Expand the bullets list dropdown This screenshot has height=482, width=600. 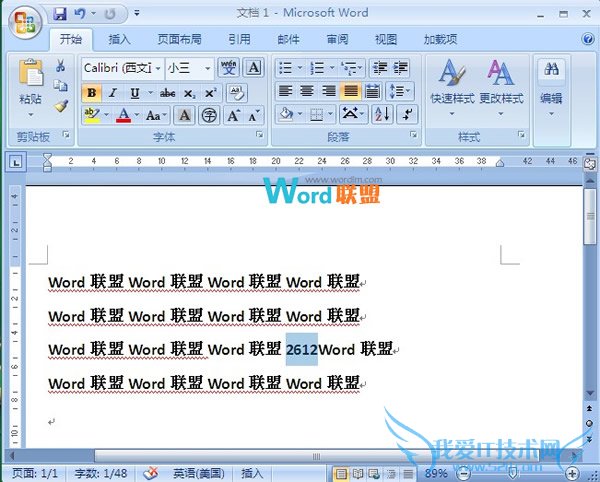pos(300,68)
